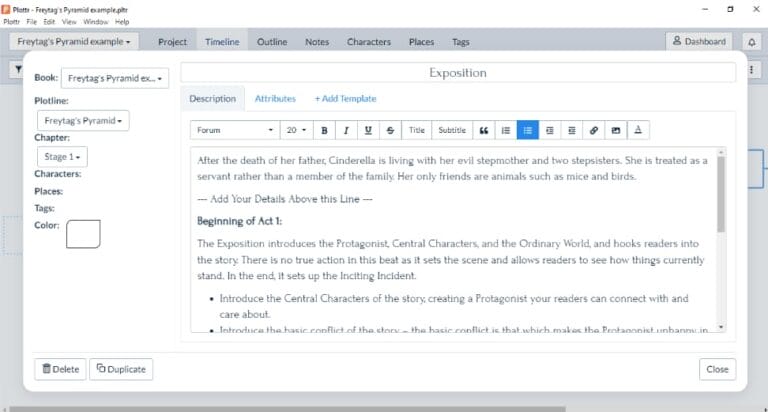Image resolution: width=768 pixels, height=412 pixels.
Task: Toggle italic text formatting
Action: (346, 130)
